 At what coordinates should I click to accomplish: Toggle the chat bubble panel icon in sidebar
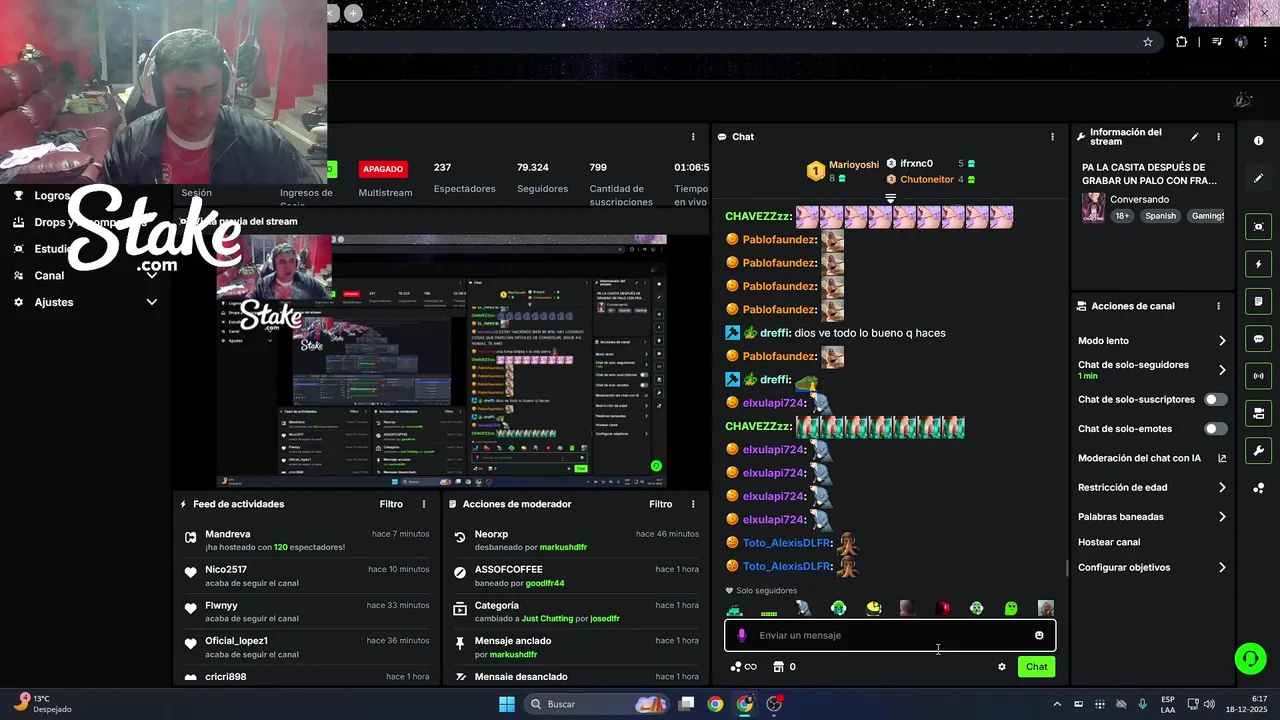coord(1258,339)
